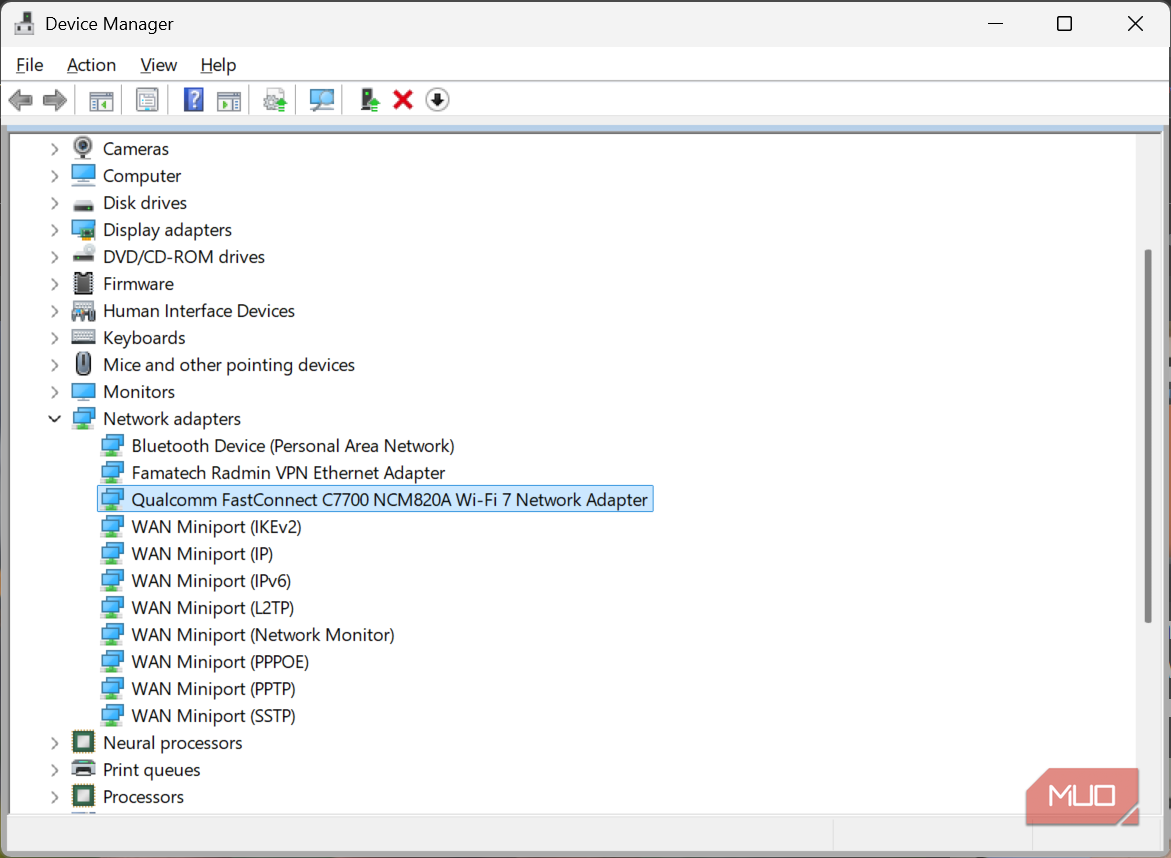
Task: Click the Firmware chip icon
Action: pyautogui.click(x=83, y=284)
